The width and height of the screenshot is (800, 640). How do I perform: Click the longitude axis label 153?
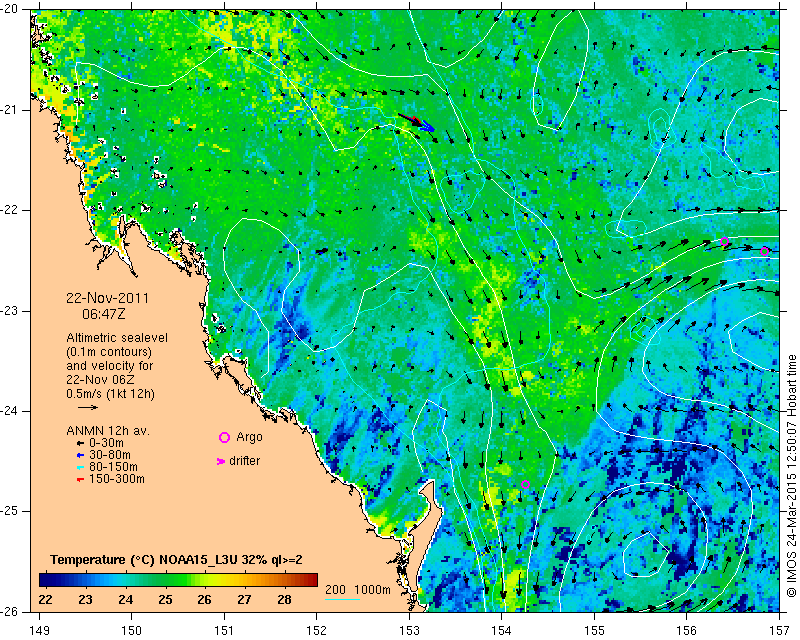point(409,631)
